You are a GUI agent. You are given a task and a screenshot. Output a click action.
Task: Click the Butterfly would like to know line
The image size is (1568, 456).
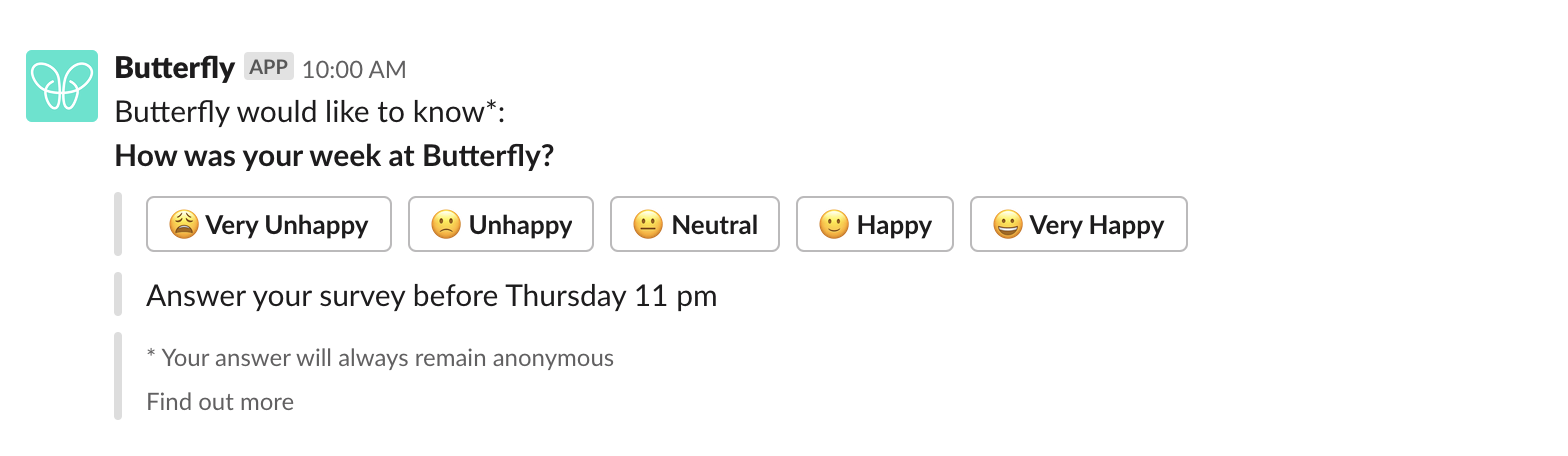click(310, 112)
